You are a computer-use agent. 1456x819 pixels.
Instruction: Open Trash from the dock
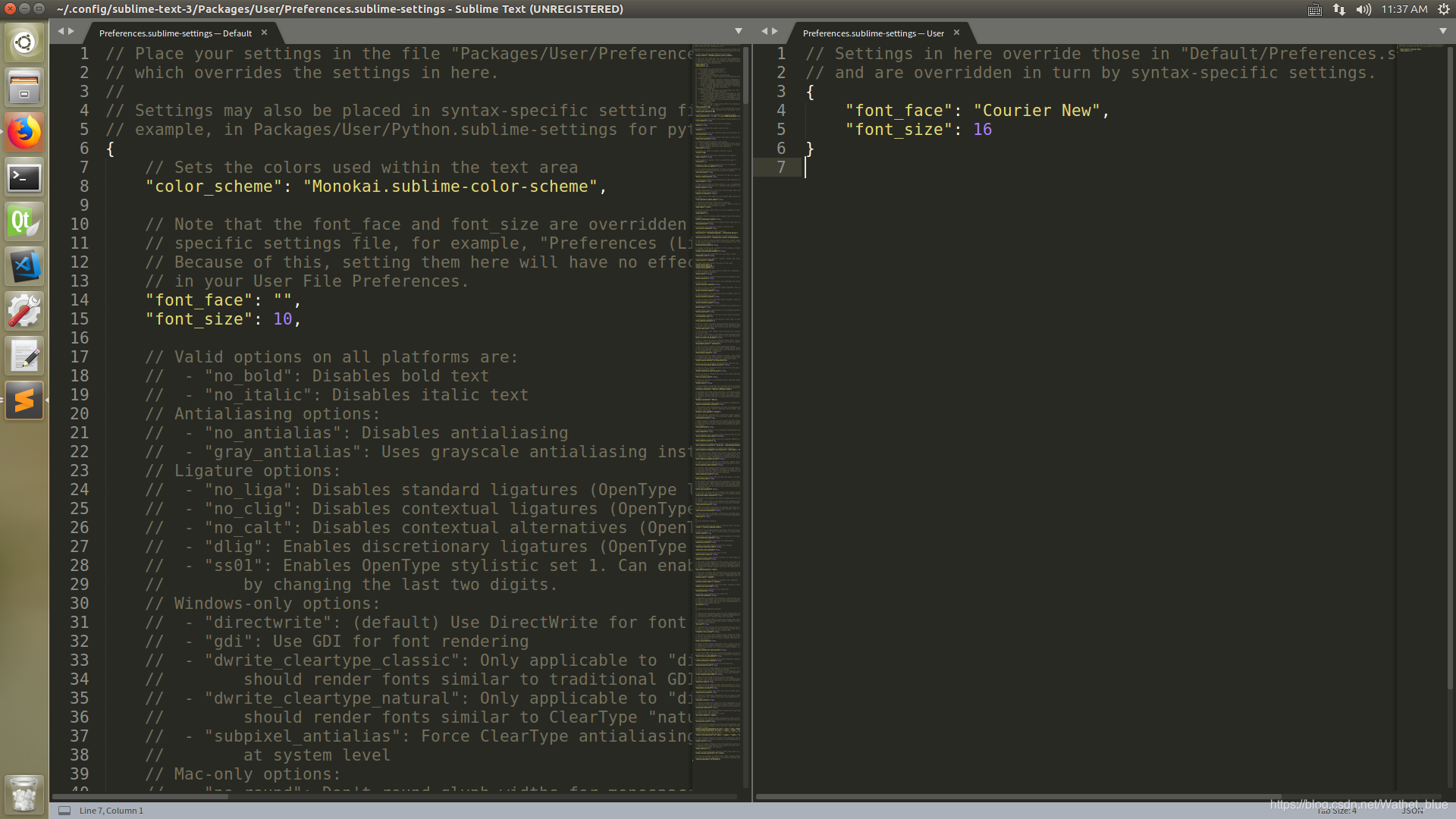pos(24,793)
